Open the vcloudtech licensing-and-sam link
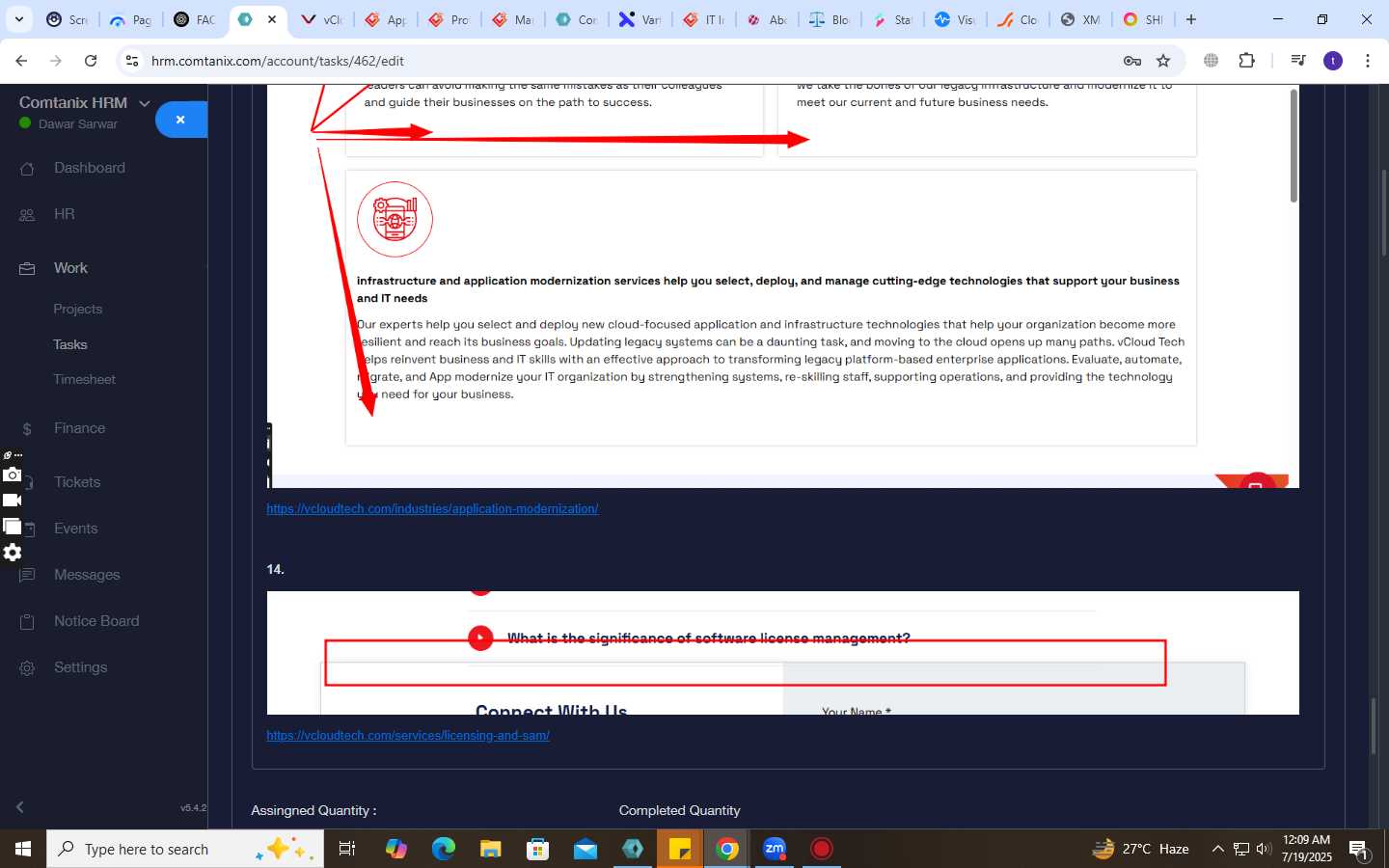The height and width of the screenshot is (868, 1389). [x=408, y=735]
